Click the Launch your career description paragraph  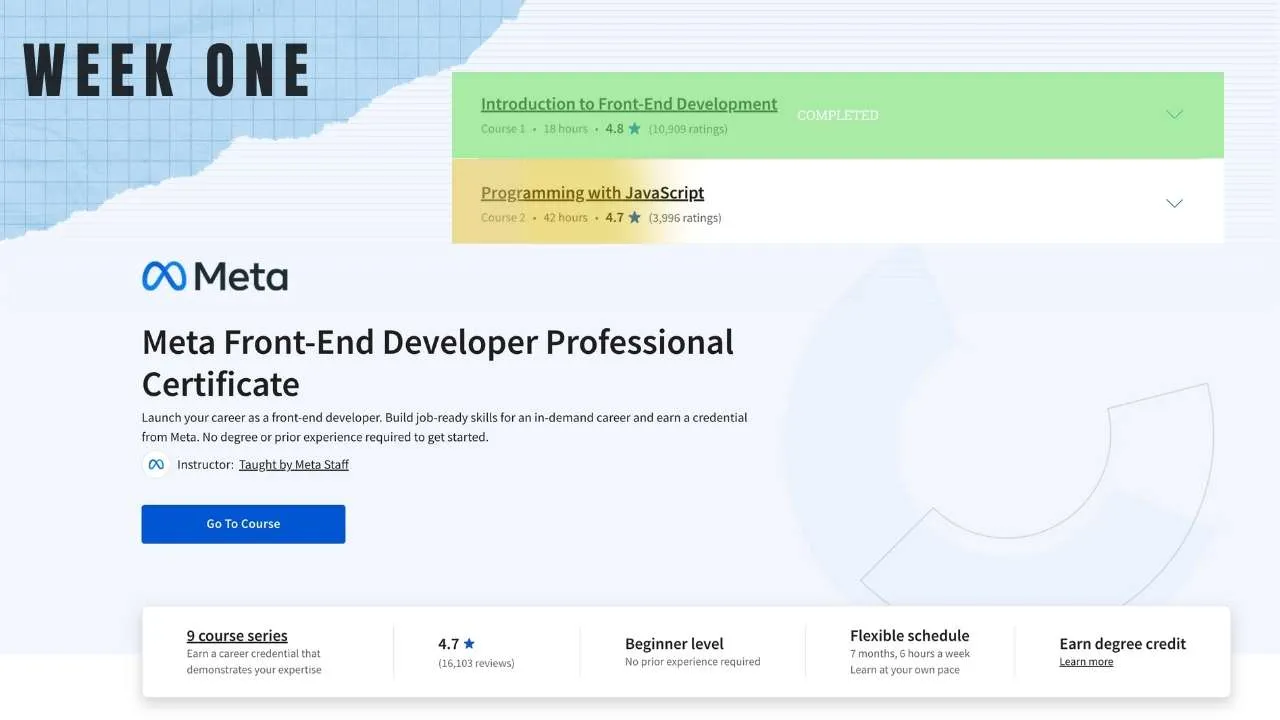445,427
